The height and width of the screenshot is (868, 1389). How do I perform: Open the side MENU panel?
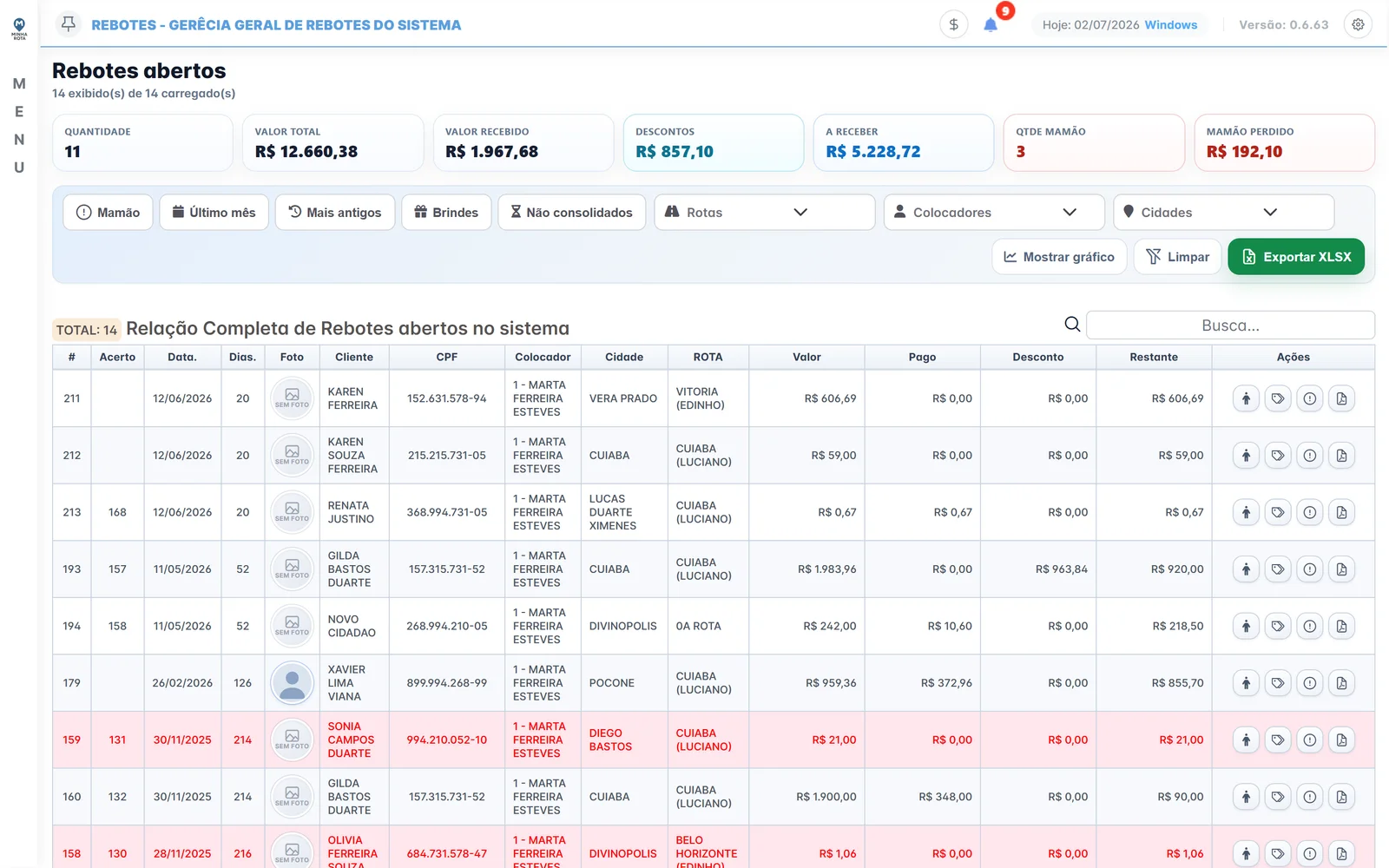pos(19,126)
